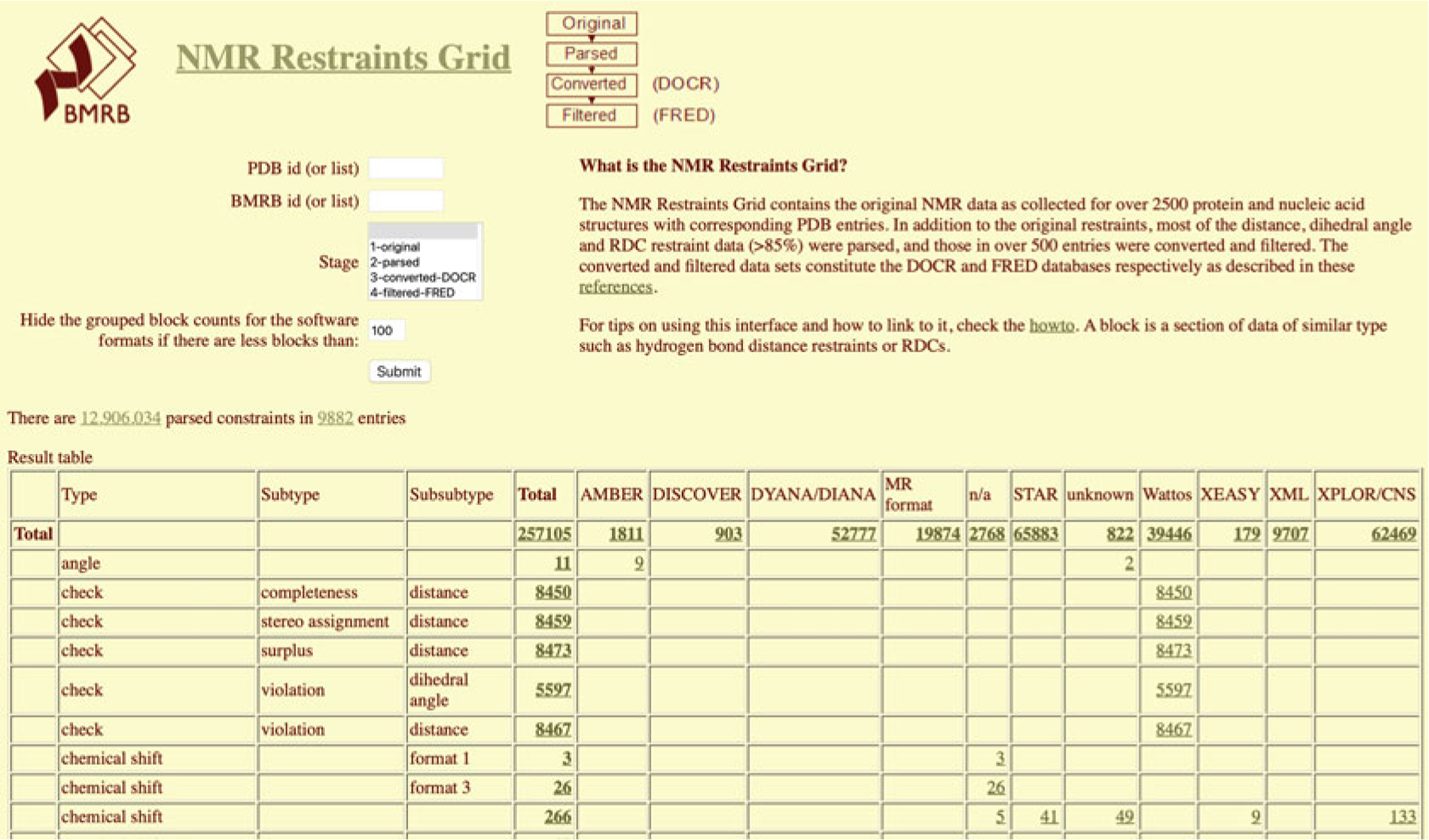
Task: Open the XEASY total 179 link
Action: coord(1247,534)
